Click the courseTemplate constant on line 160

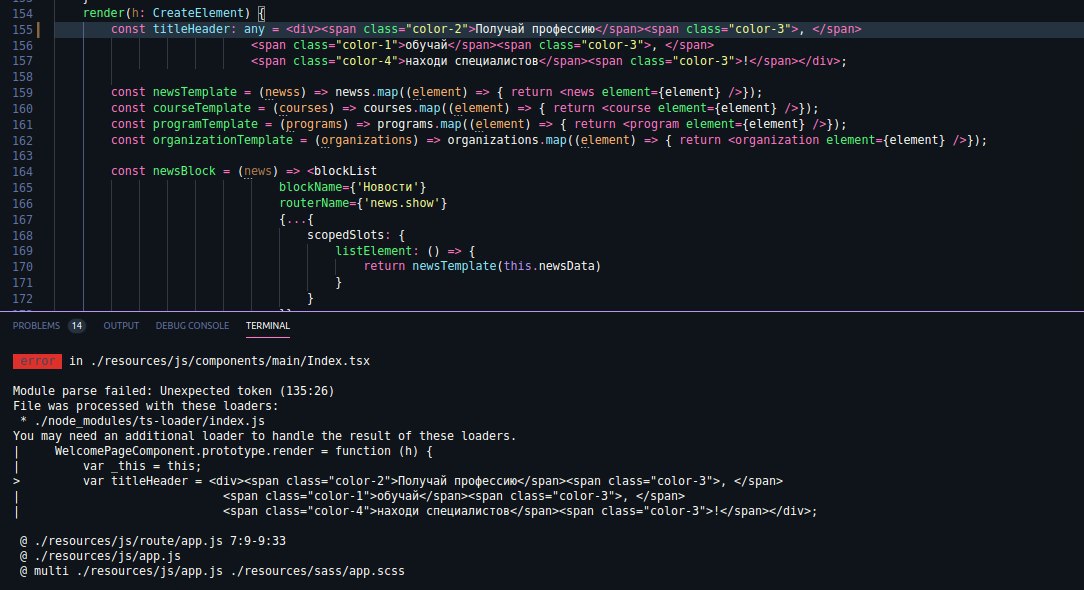[x=201, y=108]
